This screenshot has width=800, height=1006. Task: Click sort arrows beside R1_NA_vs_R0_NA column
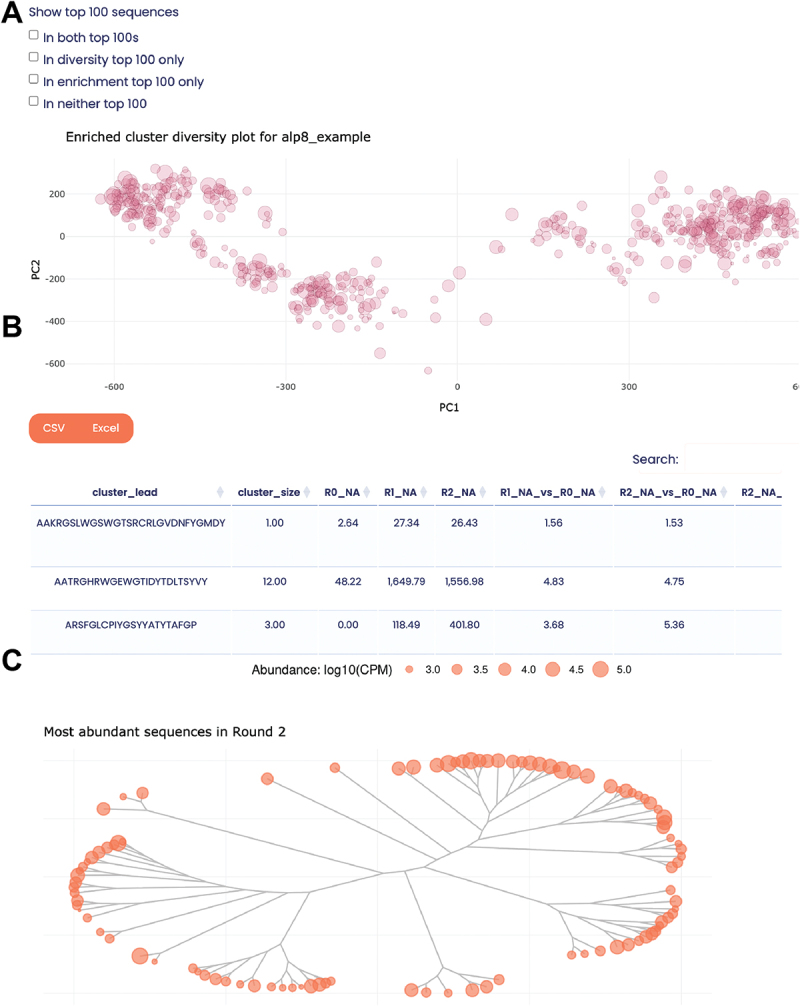coord(602,492)
